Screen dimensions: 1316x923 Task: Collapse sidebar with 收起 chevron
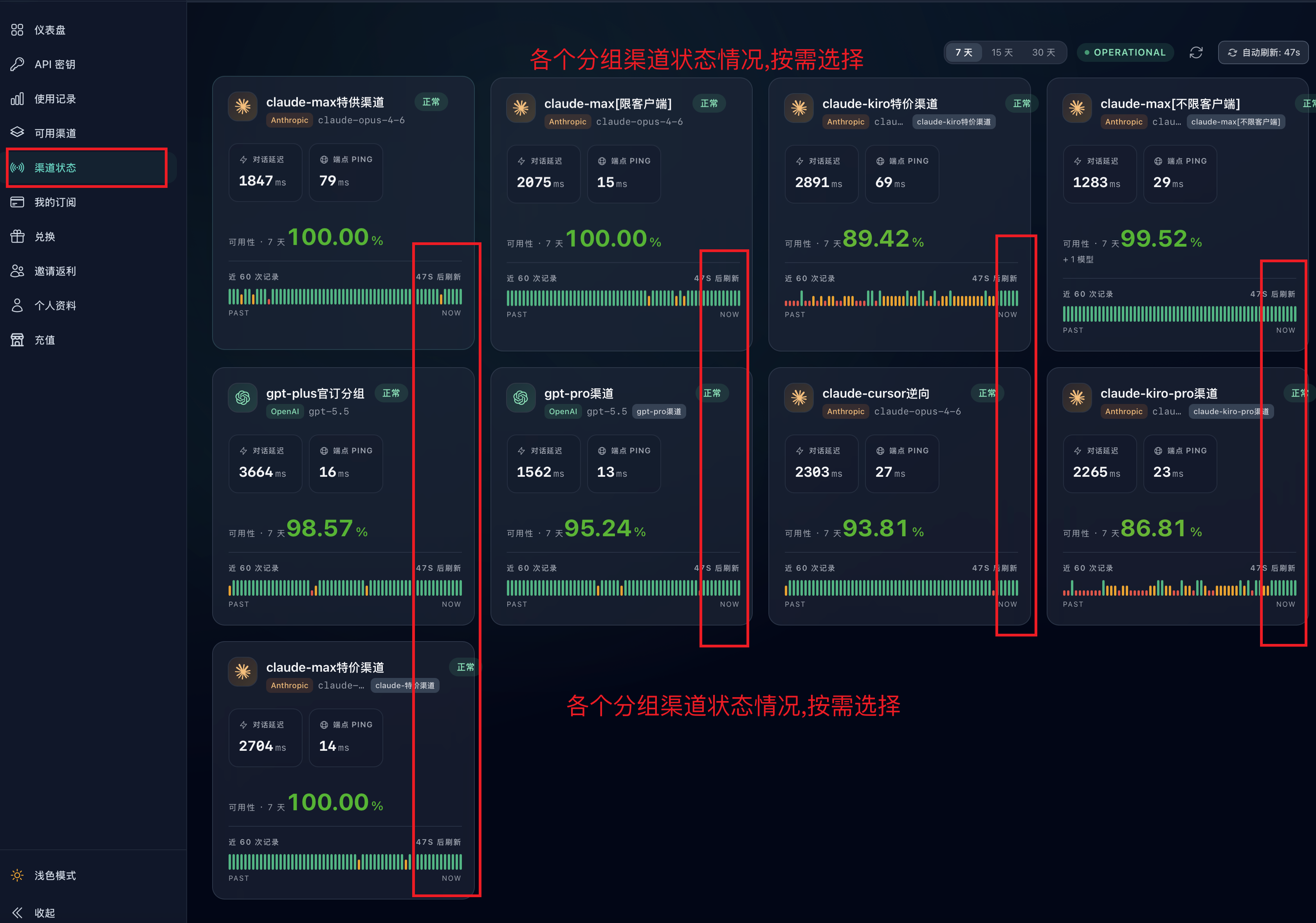pyautogui.click(x=17, y=913)
